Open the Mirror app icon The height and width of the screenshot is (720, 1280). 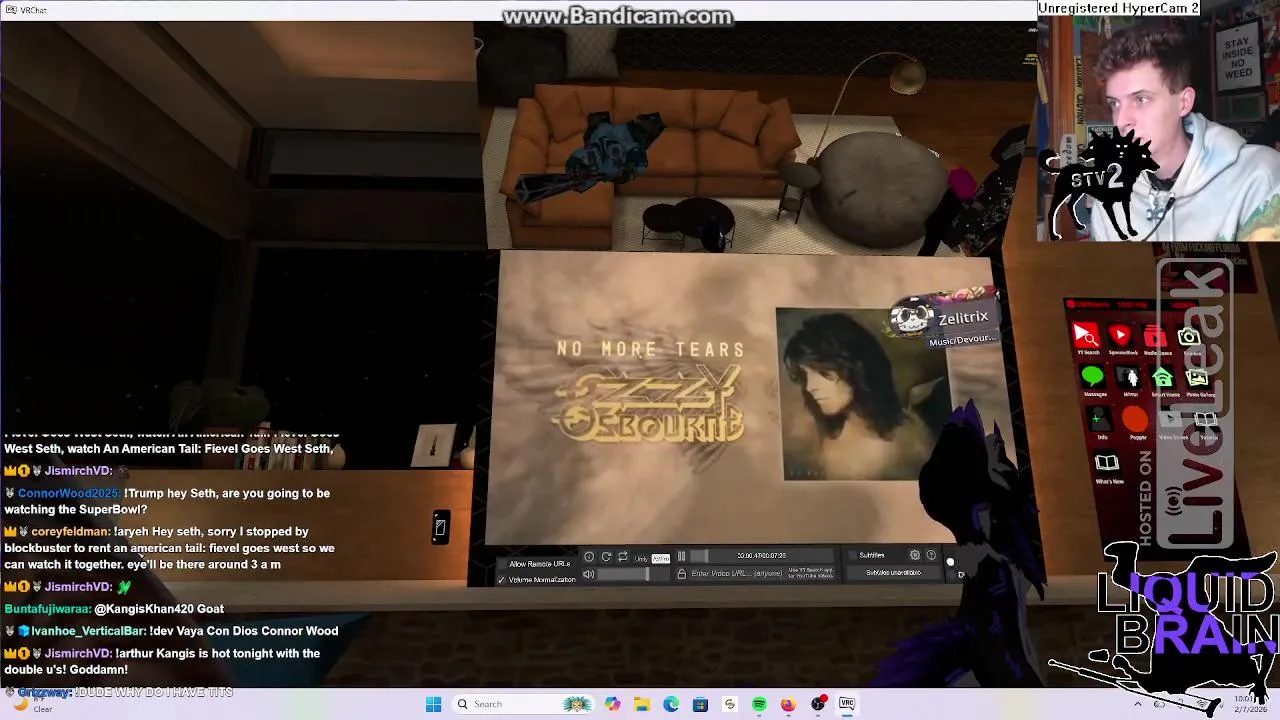click(x=1130, y=379)
